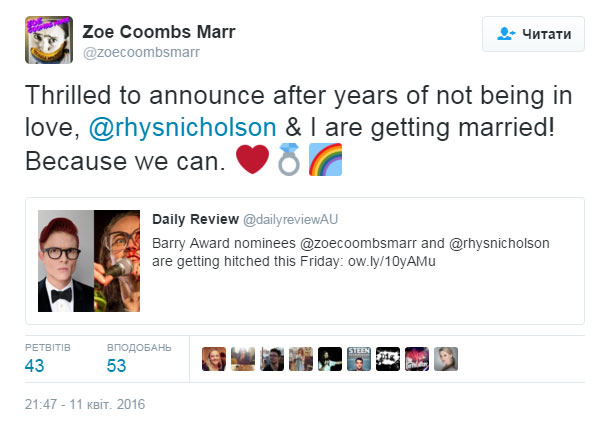Click the ring emoji in the tweet
607x422 pixels.
pyautogui.click(x=288, y=160)
